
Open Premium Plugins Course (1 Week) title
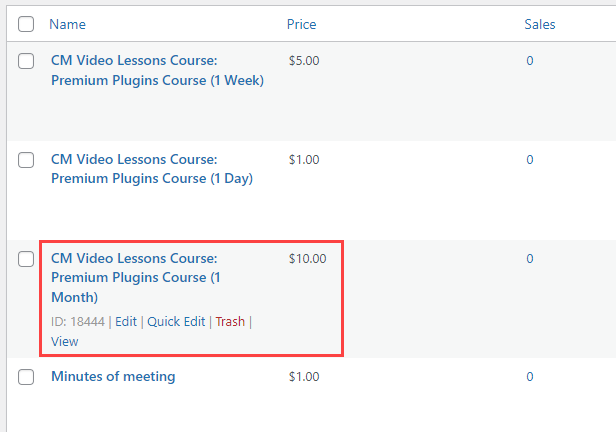point(157,70)
